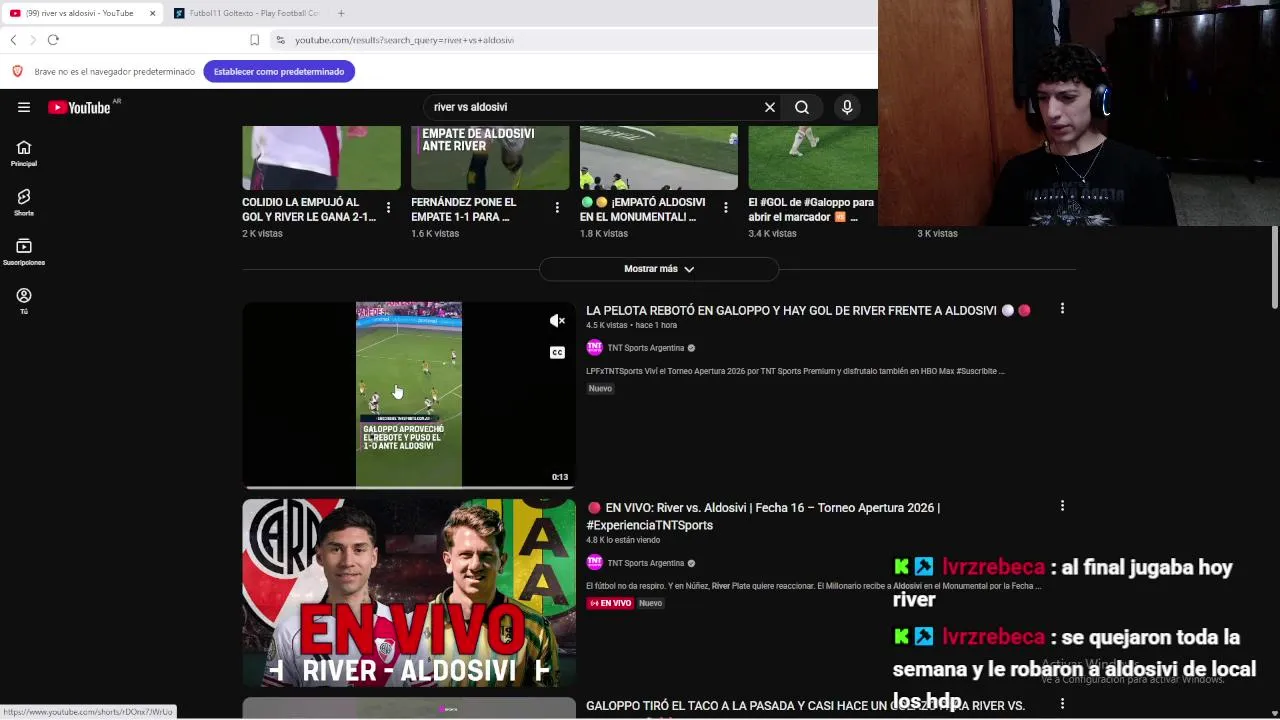
Task: Click Establecer como predeterminado button
Action: pyautogui.click(x=279, y=72)
